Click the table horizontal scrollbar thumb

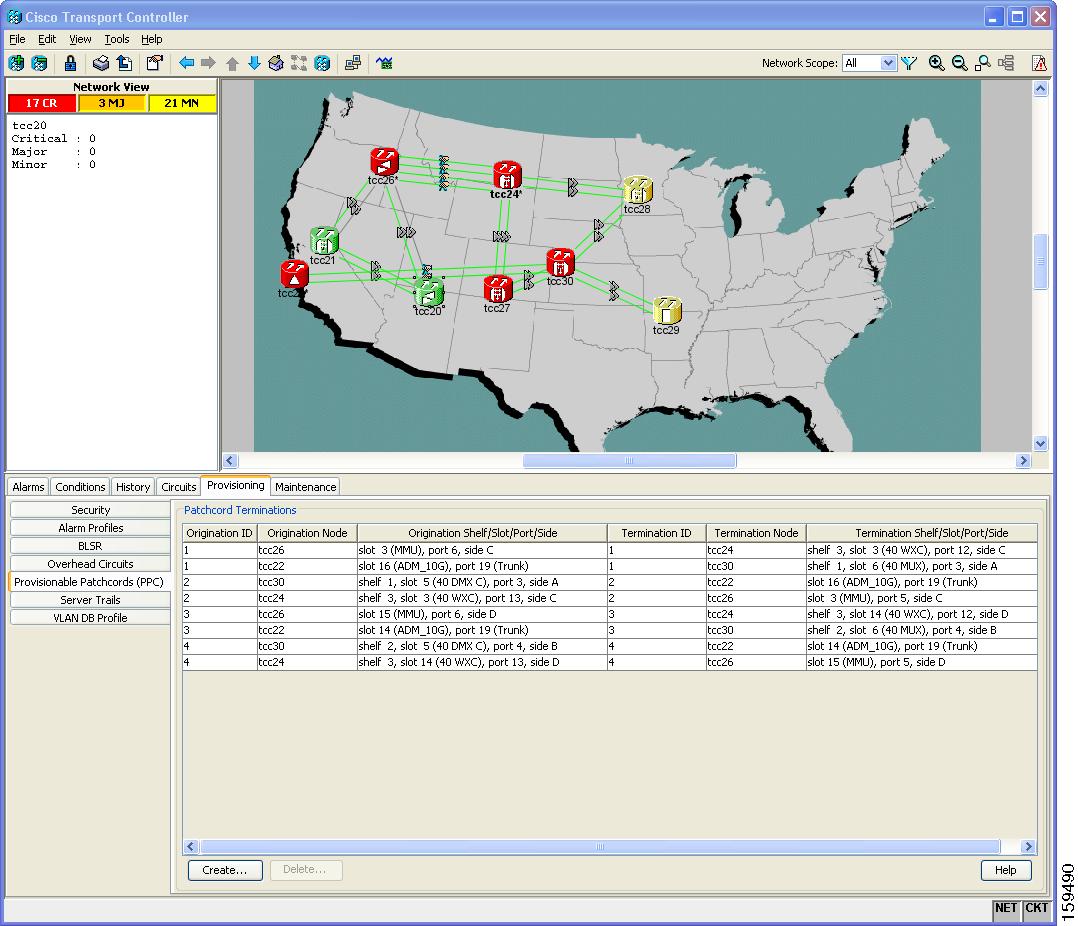click(x=600, y=846)
